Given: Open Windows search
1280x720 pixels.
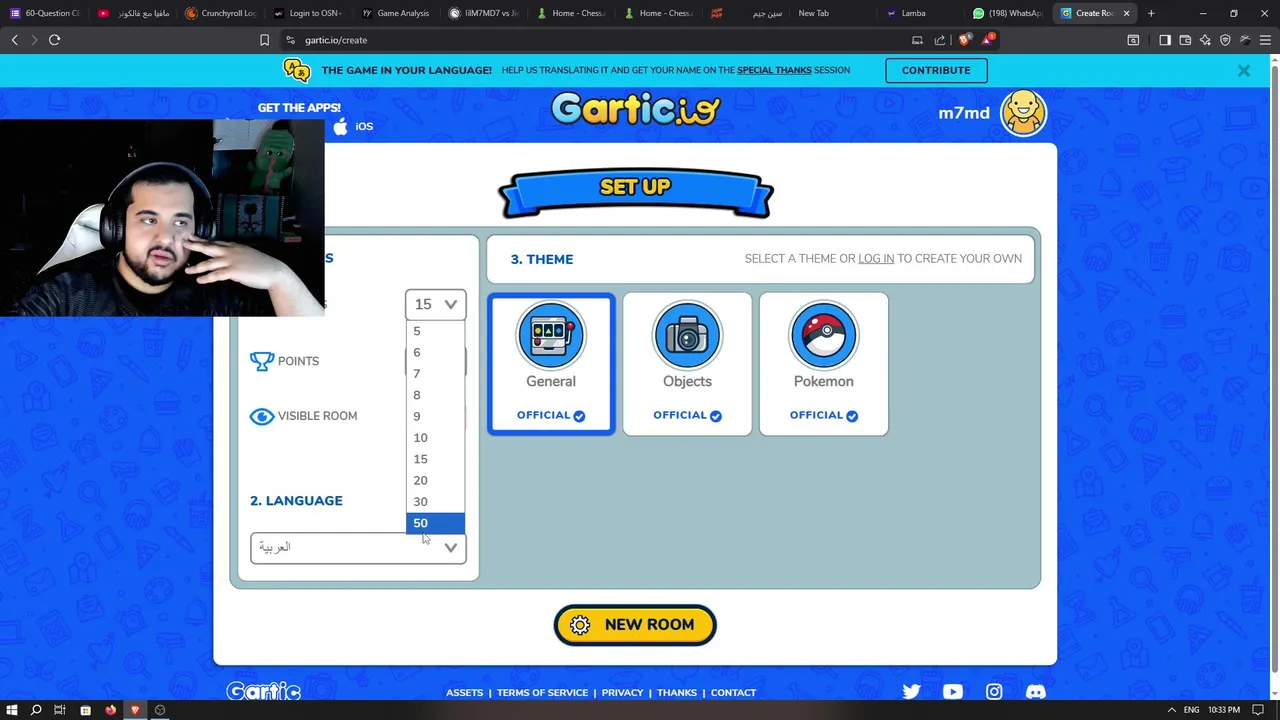Looking at the screenshot, I should point(36,710).
